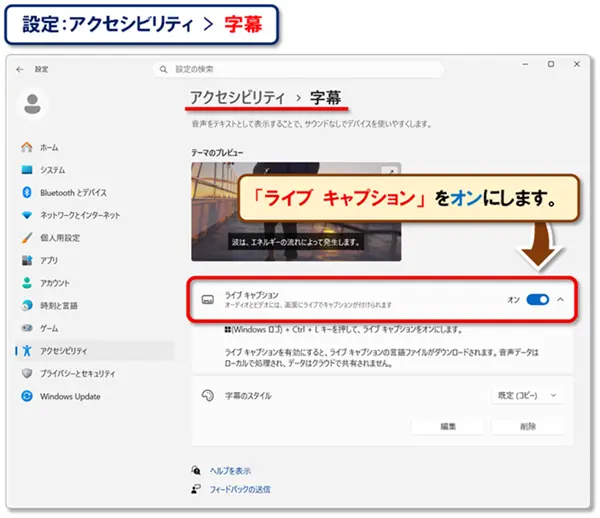Close the 設定 window
The width and height of the screenshot is (600, 518).
coord(577,64)
